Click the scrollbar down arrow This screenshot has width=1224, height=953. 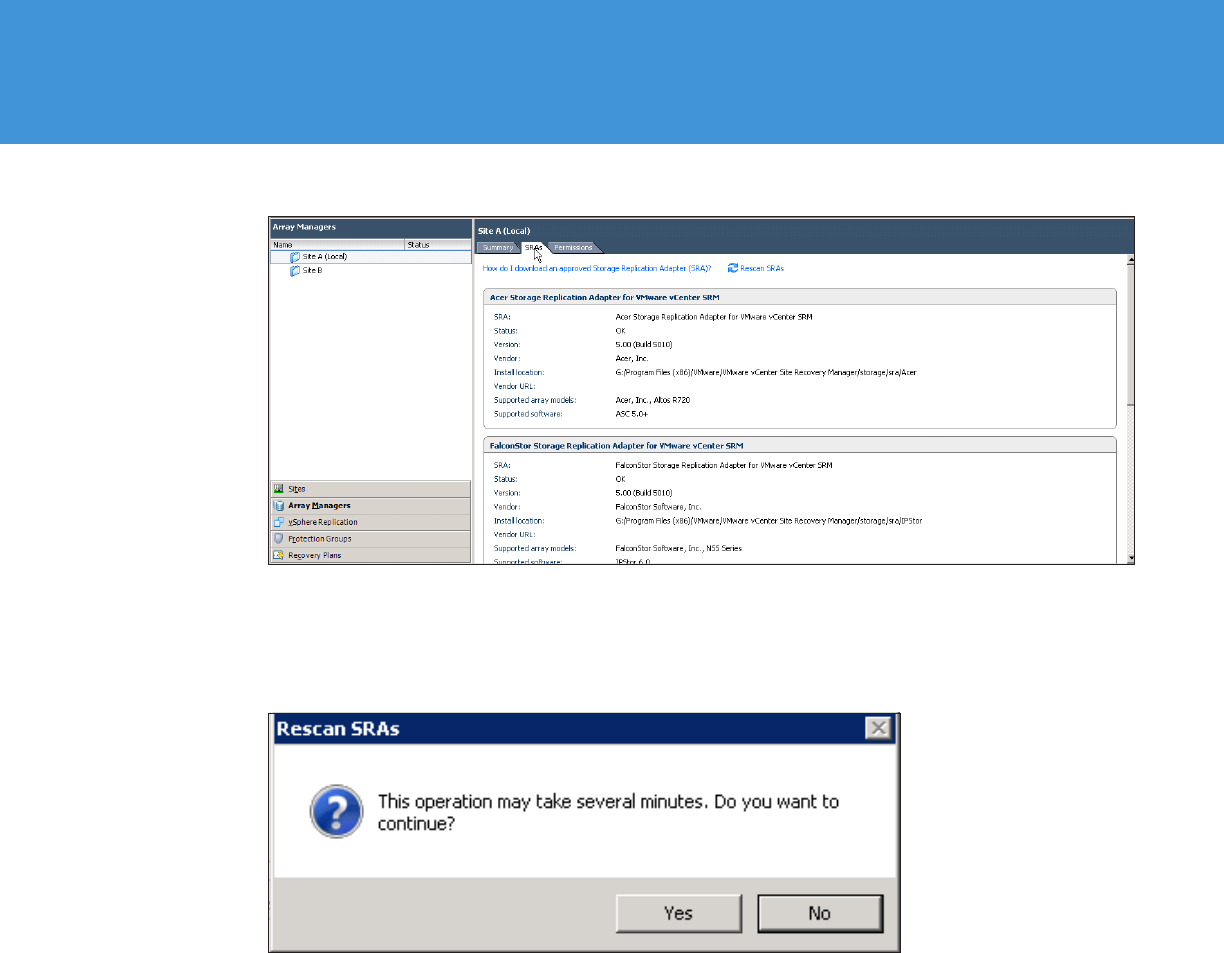(1130, 558)
